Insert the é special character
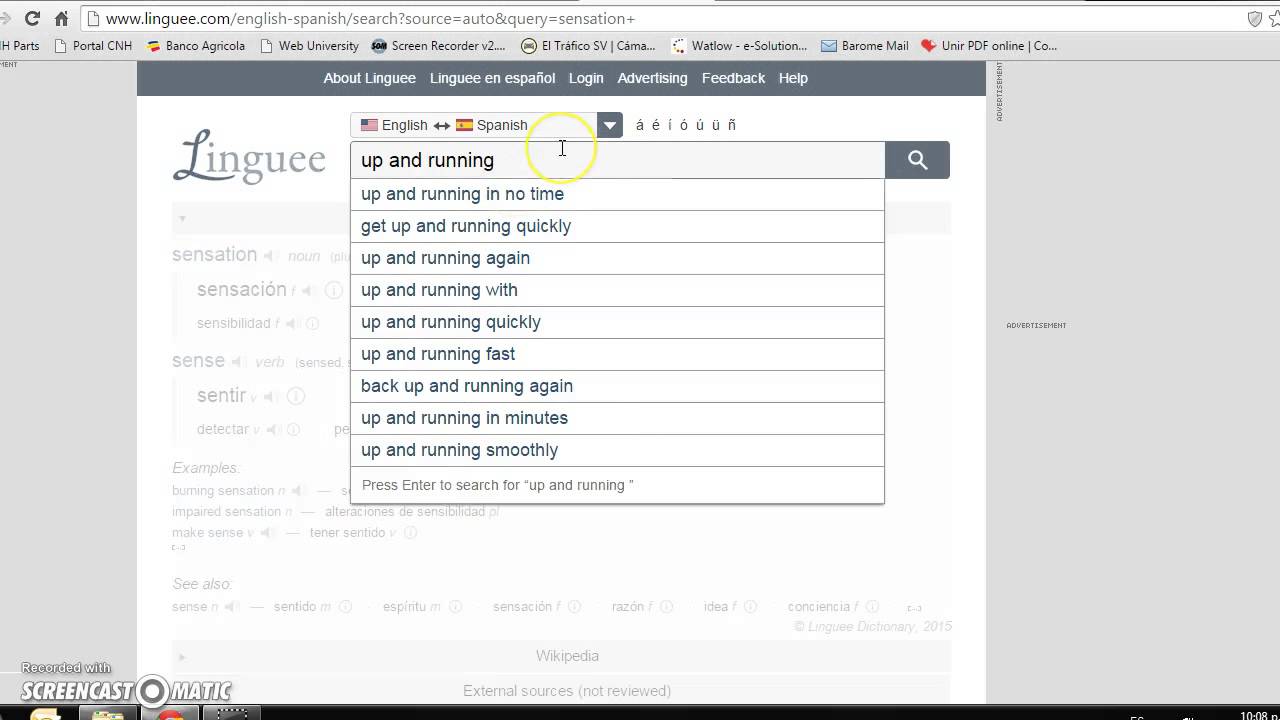Screen dimensions: 1280x720 tap(656, 125)
